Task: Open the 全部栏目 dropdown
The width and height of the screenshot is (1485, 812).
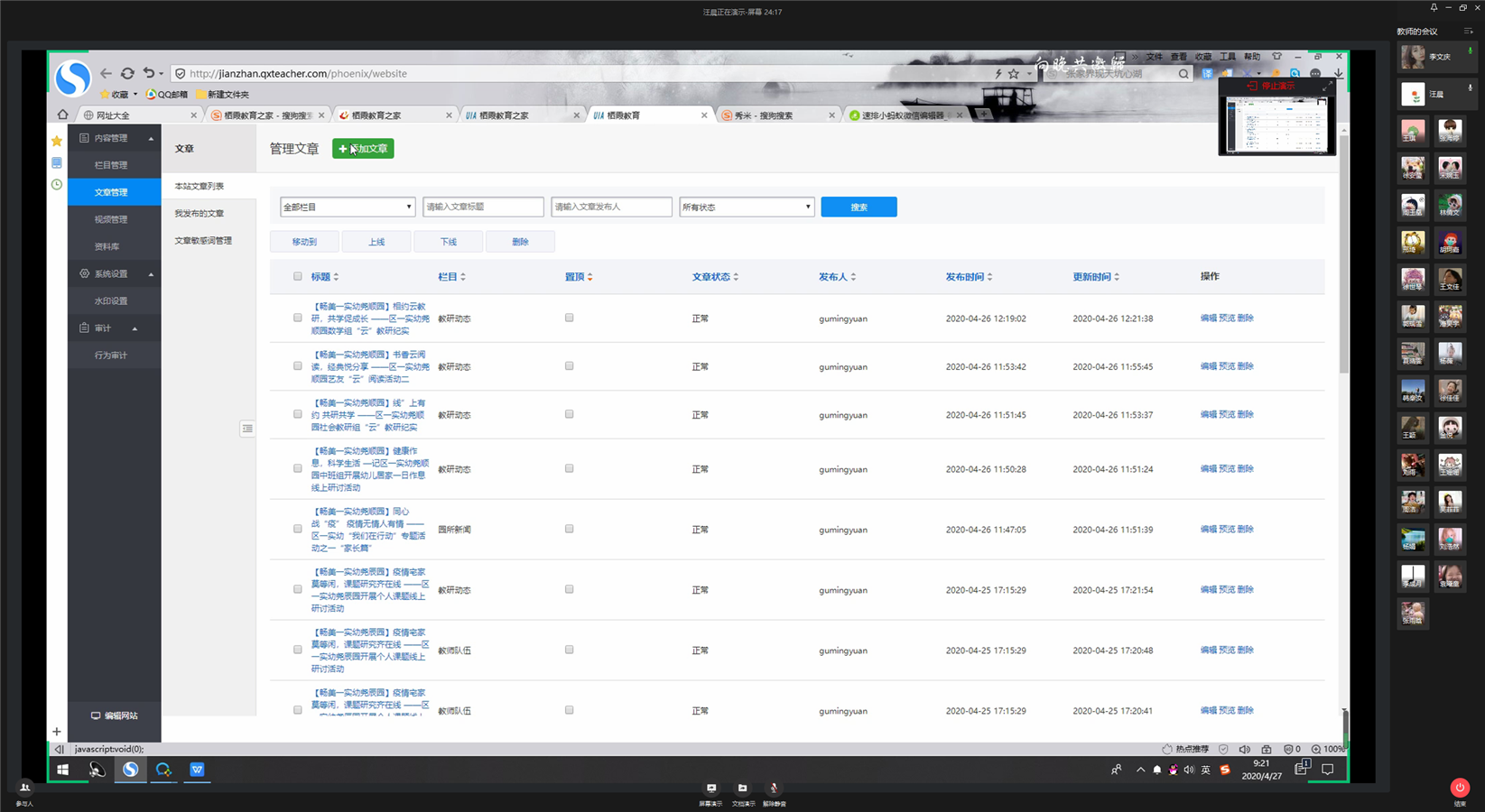Action: pos(348,208)
